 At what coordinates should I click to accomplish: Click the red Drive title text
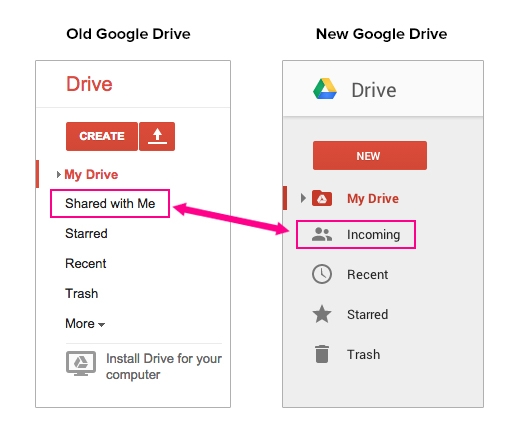point(89,84)
